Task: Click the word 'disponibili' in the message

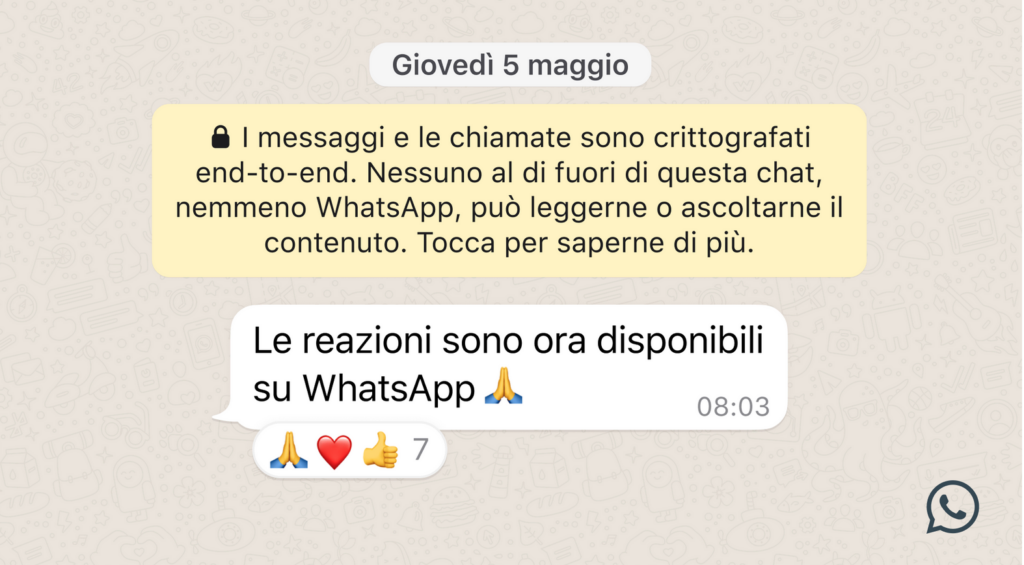Action: click(x=680, y=340)
